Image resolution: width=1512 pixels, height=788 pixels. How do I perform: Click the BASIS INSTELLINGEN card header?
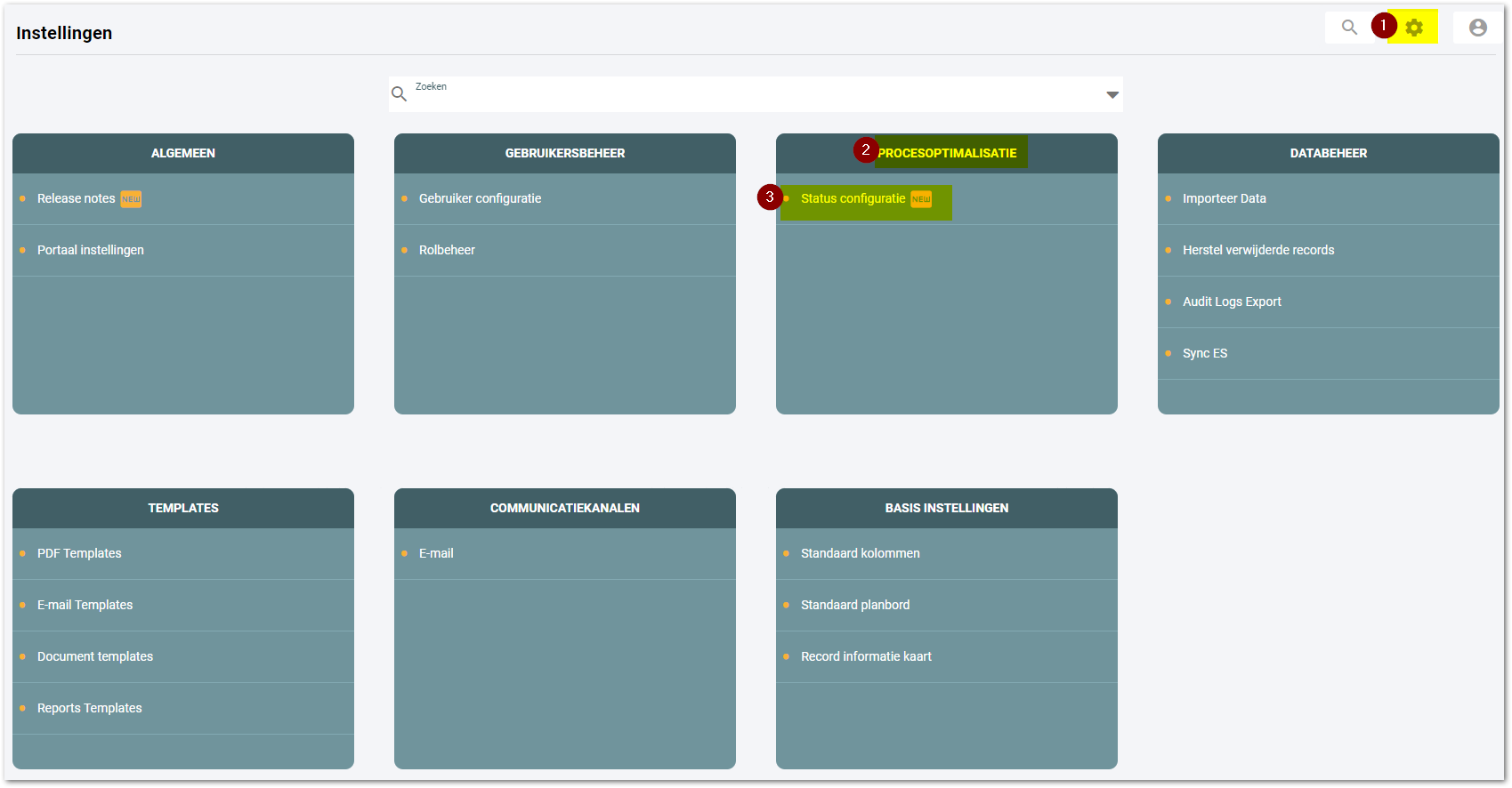[x=947, y=508]
